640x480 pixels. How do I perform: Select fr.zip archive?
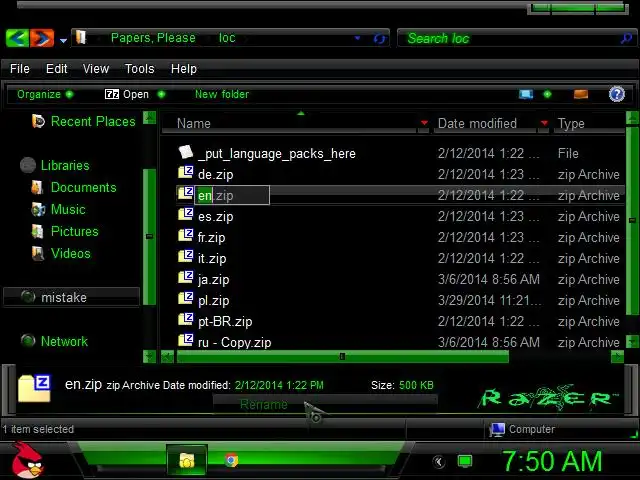211,238
